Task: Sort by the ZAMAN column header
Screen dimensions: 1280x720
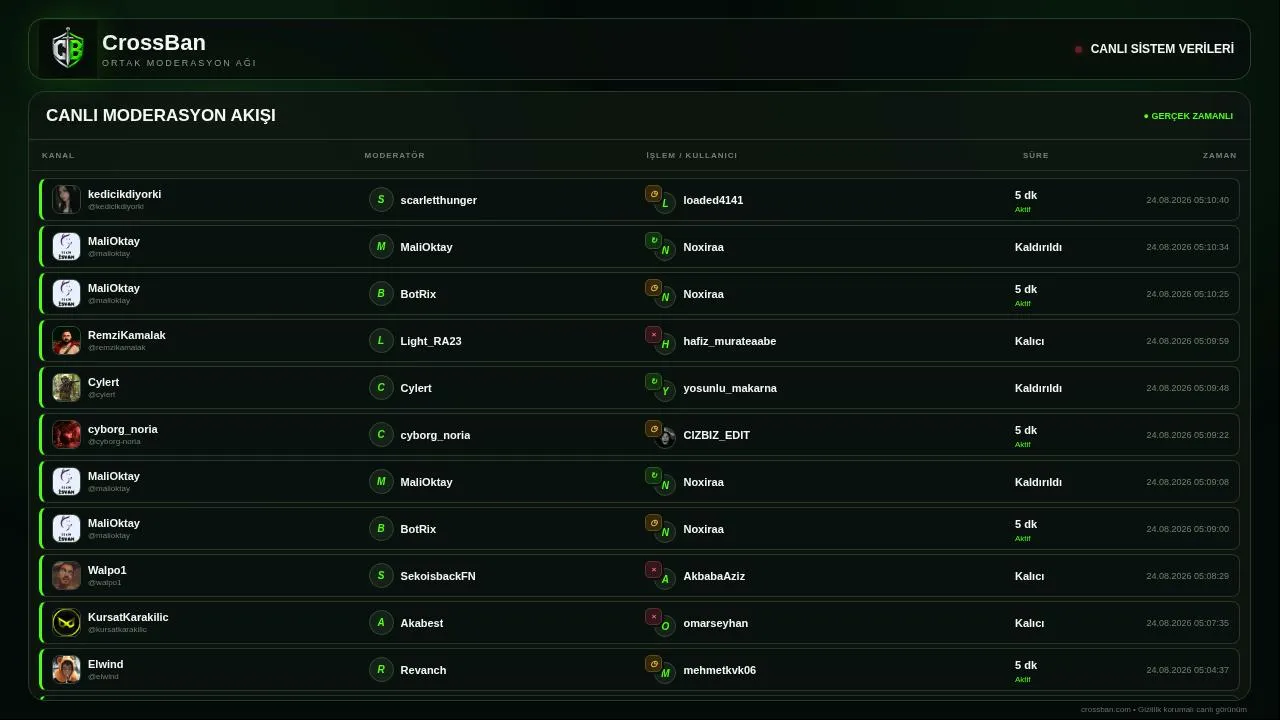Action: 1219,155
